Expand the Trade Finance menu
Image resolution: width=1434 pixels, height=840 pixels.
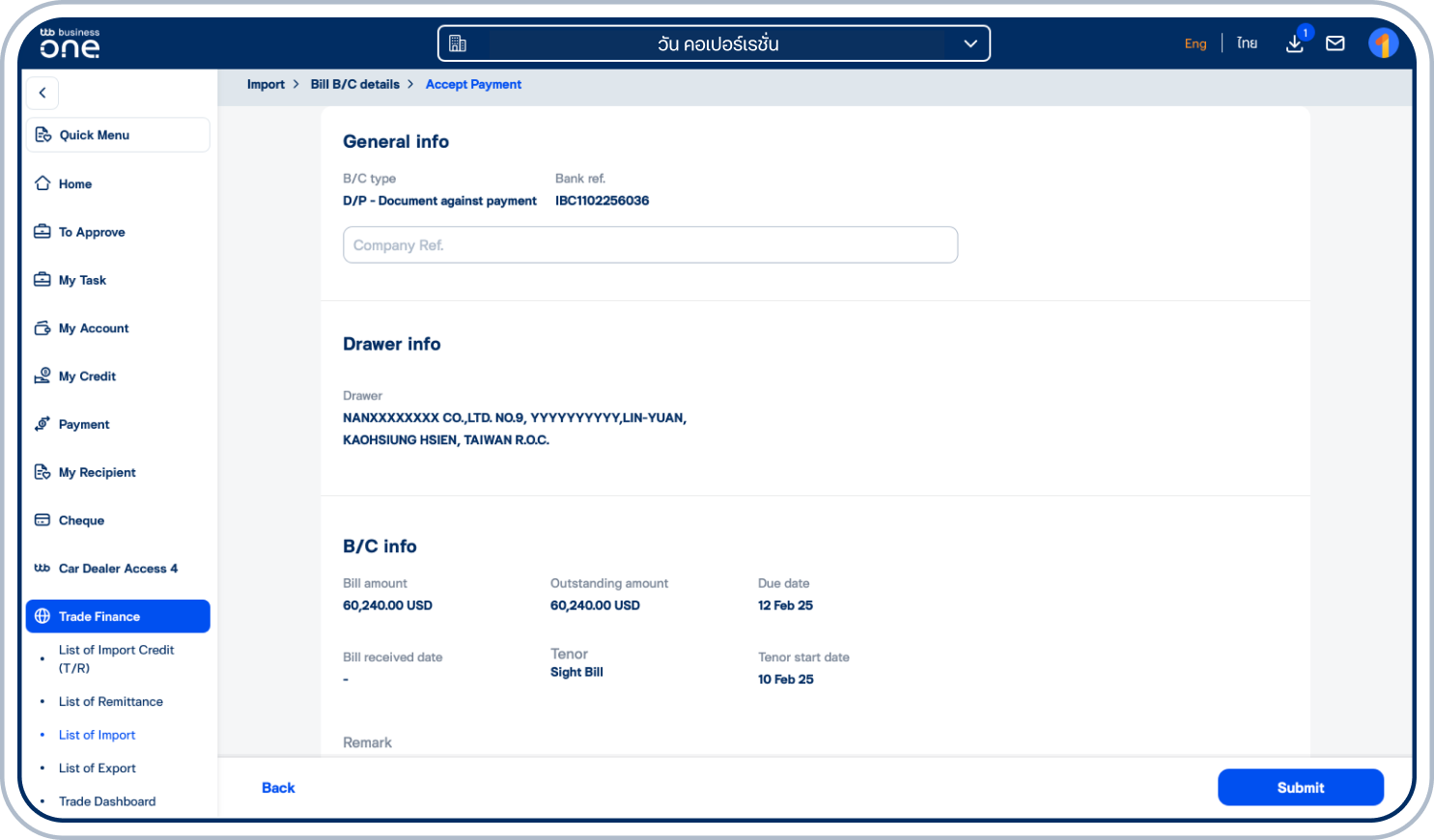pyautogui.click(x=98, y=616)
